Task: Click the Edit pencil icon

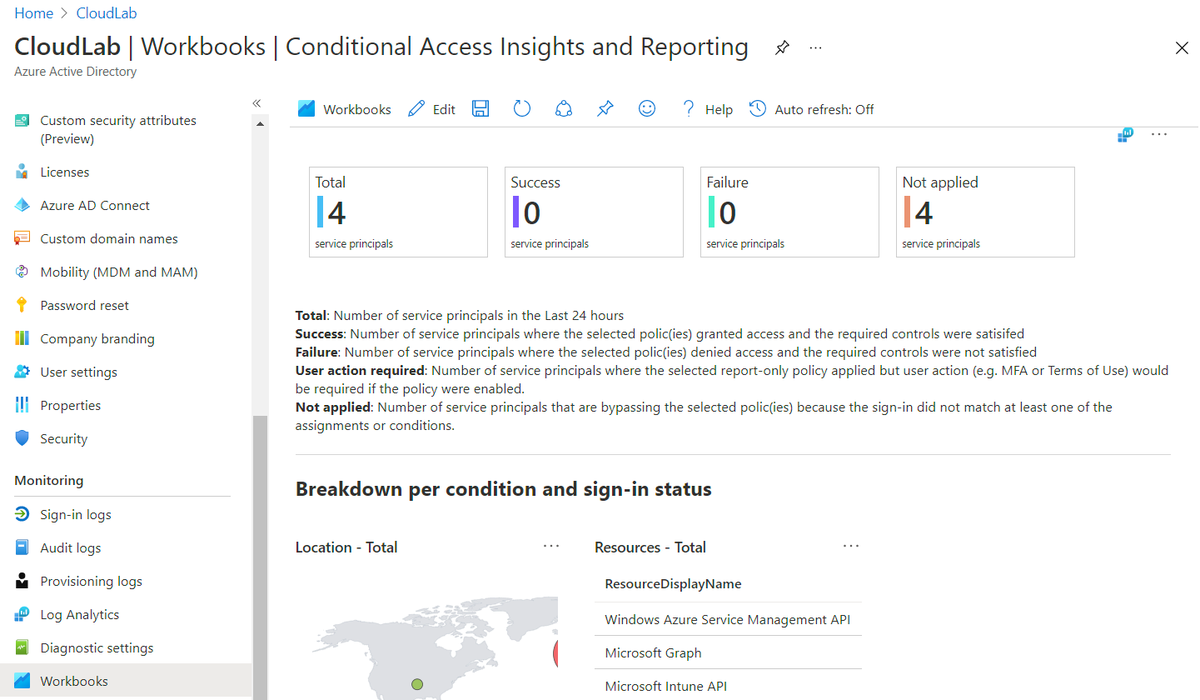Action: tap(416, 109)
